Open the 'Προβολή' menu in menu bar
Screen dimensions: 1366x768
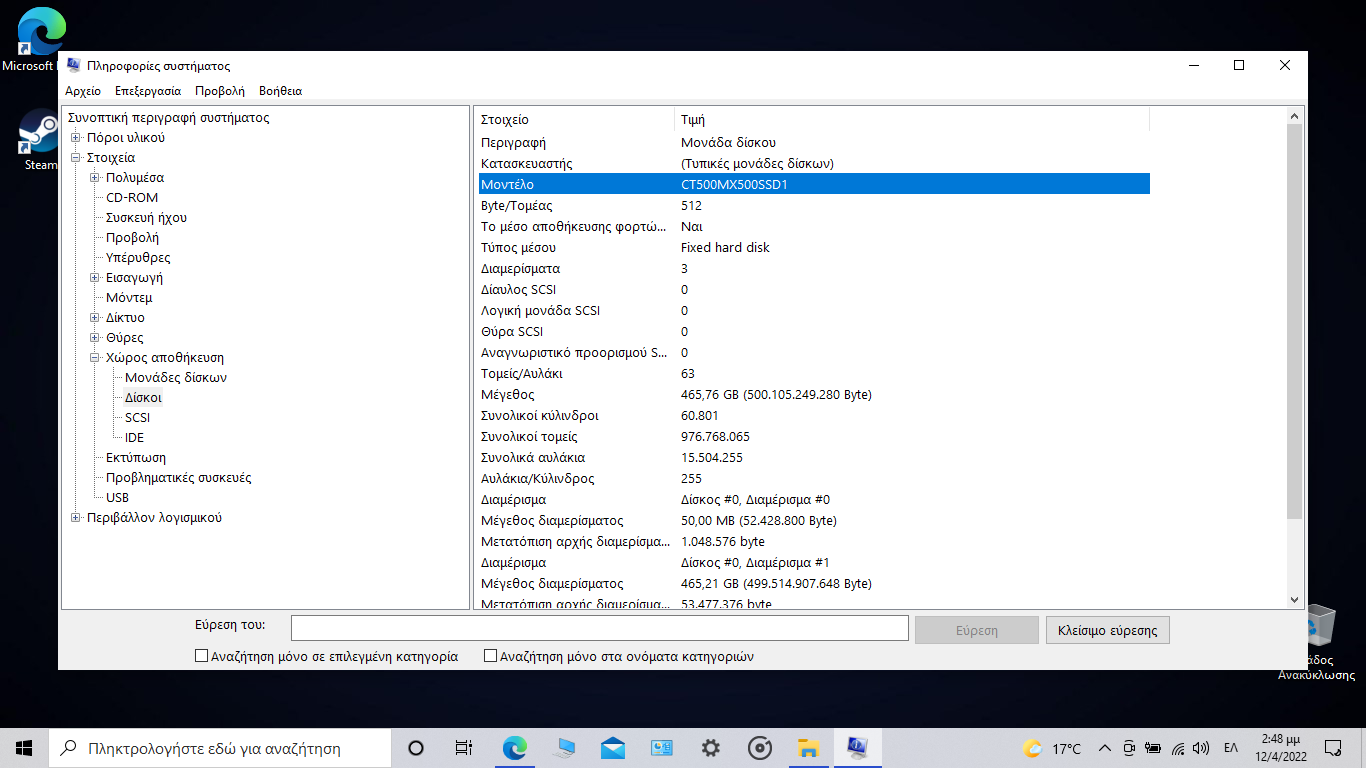(220, 91)
